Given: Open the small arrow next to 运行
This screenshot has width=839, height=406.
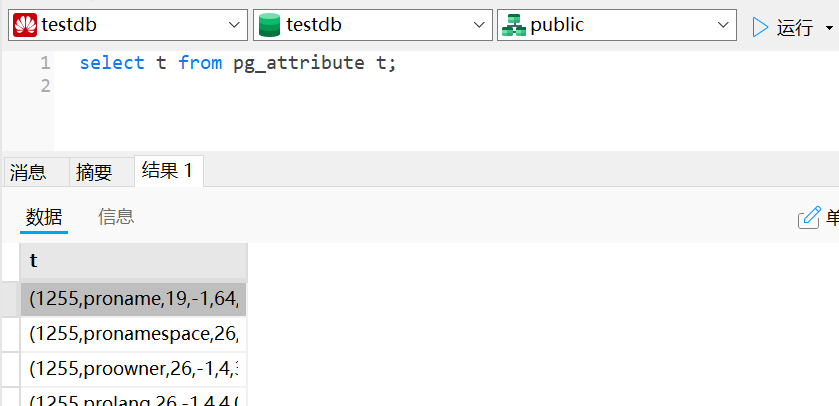Looking at the screenshot, I should (829, 28).
